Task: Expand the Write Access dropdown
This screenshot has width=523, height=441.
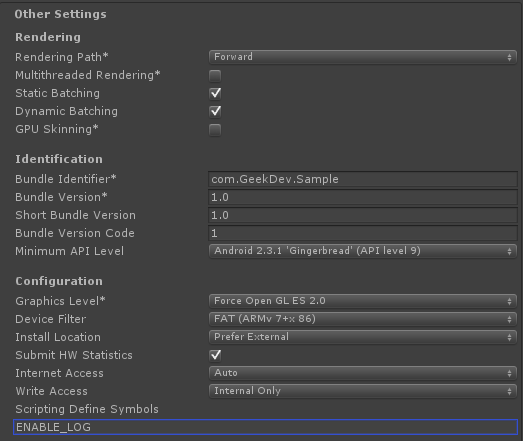Action: [x=363, y=391]
